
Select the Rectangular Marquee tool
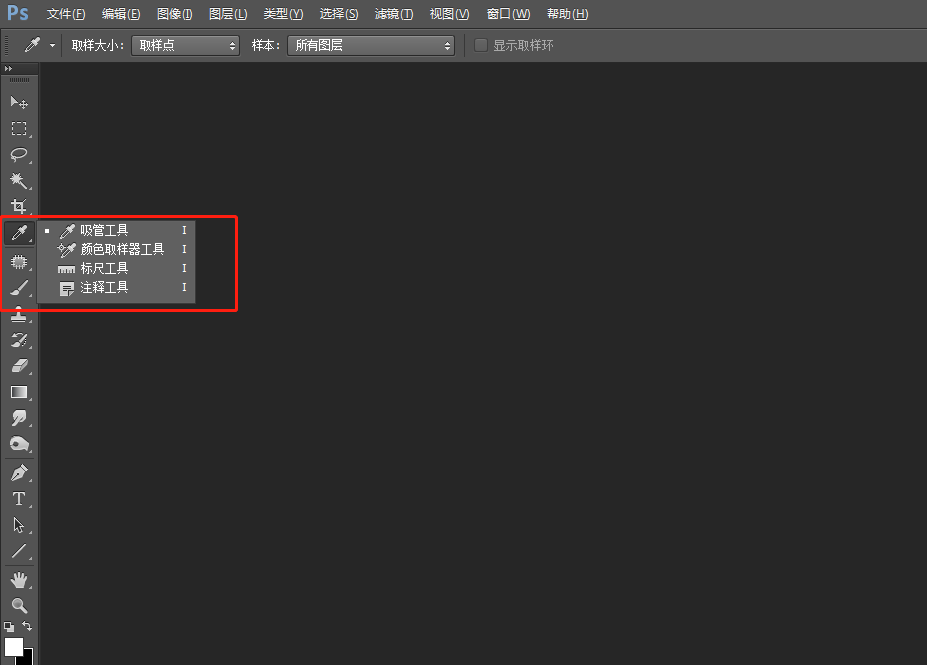19,128
